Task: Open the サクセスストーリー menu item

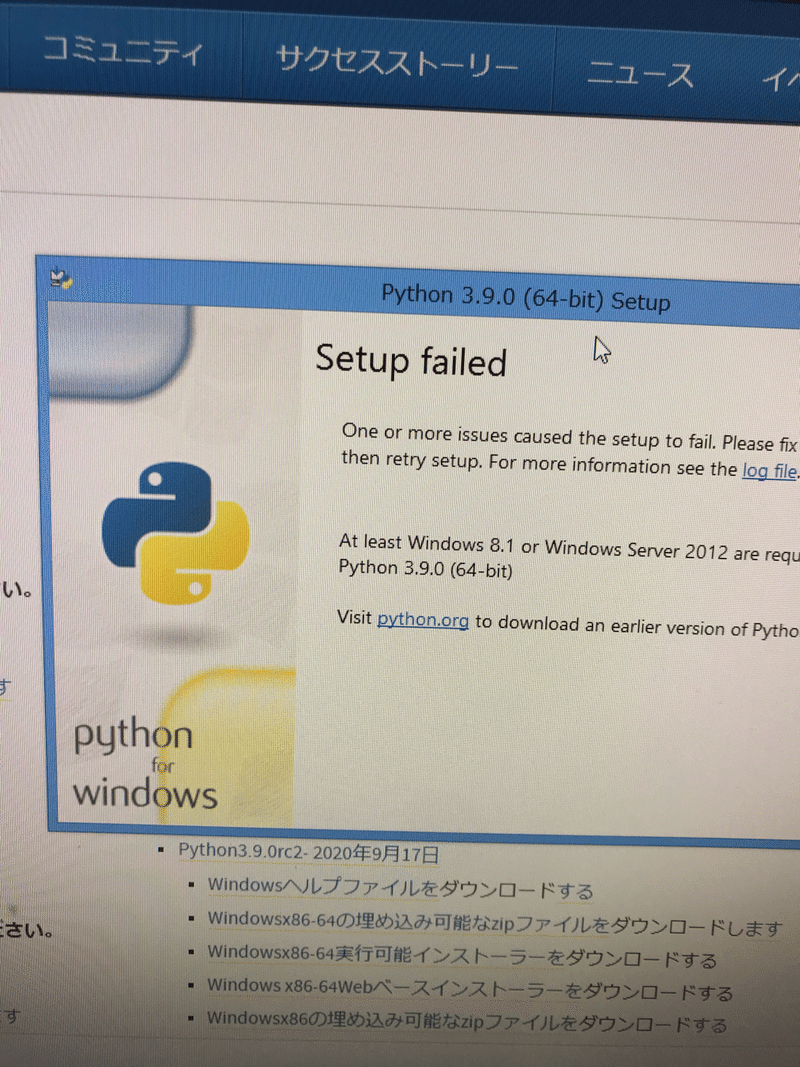Action: click(x=397, y=63)
